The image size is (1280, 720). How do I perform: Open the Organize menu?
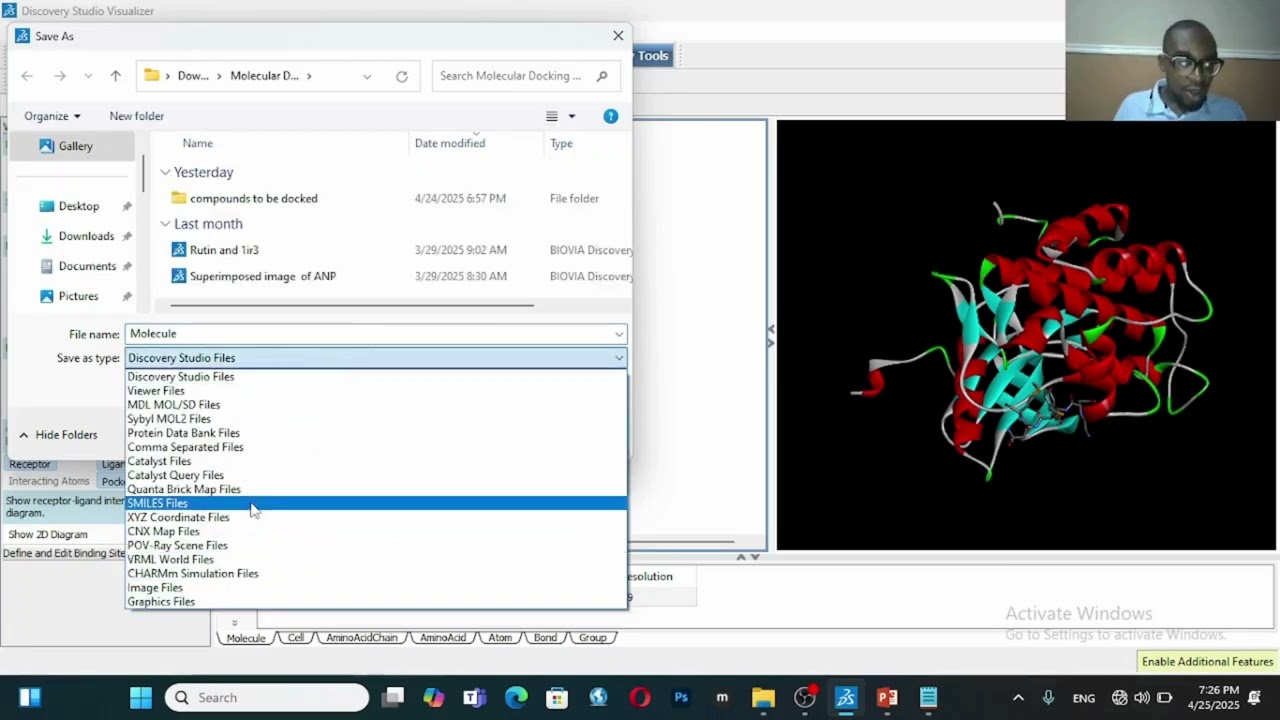52,116
